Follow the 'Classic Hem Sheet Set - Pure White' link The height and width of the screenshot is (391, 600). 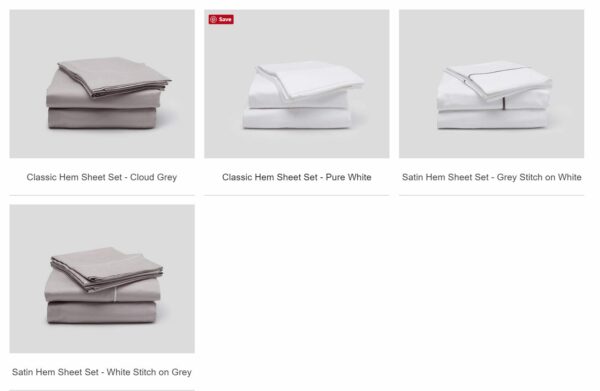click(297, 177)
